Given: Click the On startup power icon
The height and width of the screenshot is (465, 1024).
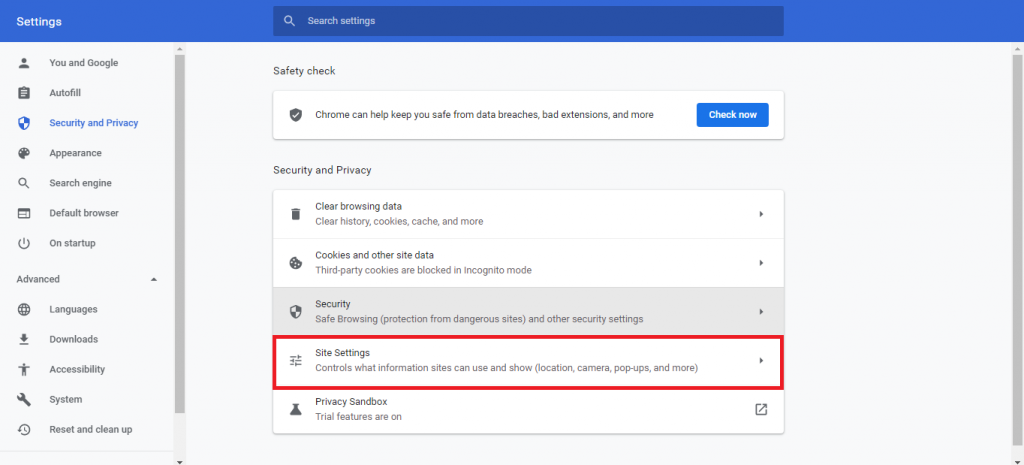Looking at the screenshot, I should (x=24, y=243).
